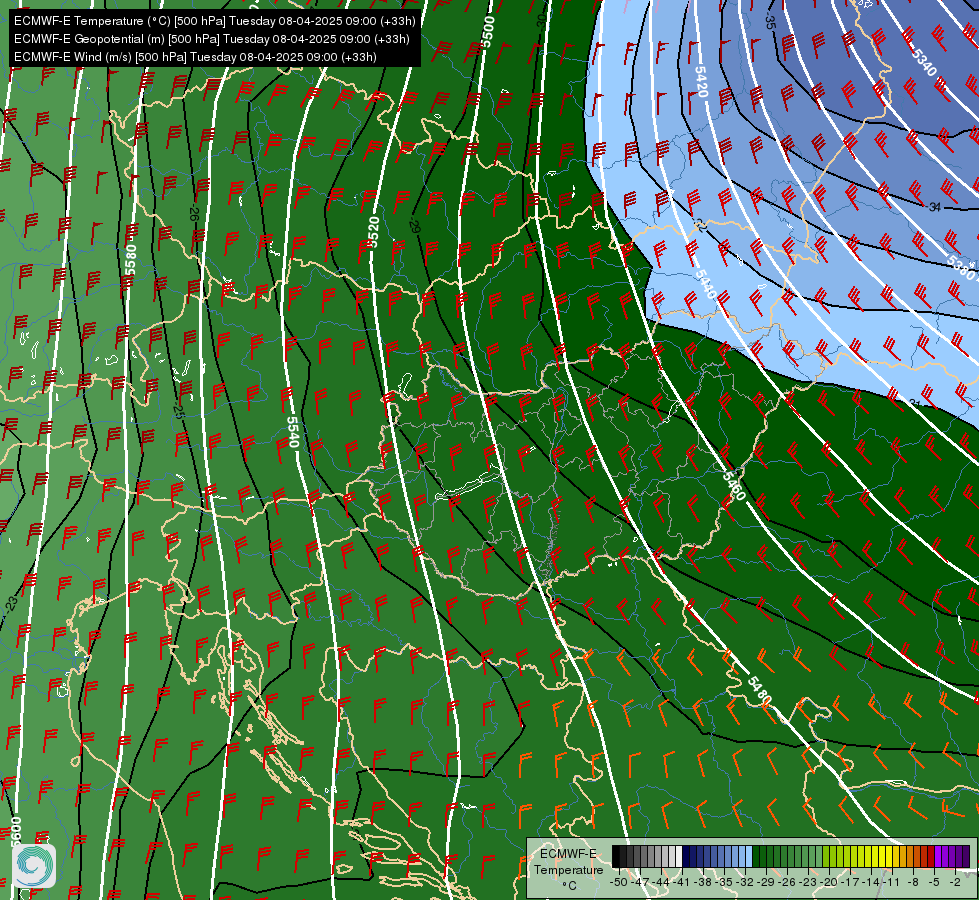Click the -26 isotherm label on the map
The image size is (979, 900).
tap(194, 212)
